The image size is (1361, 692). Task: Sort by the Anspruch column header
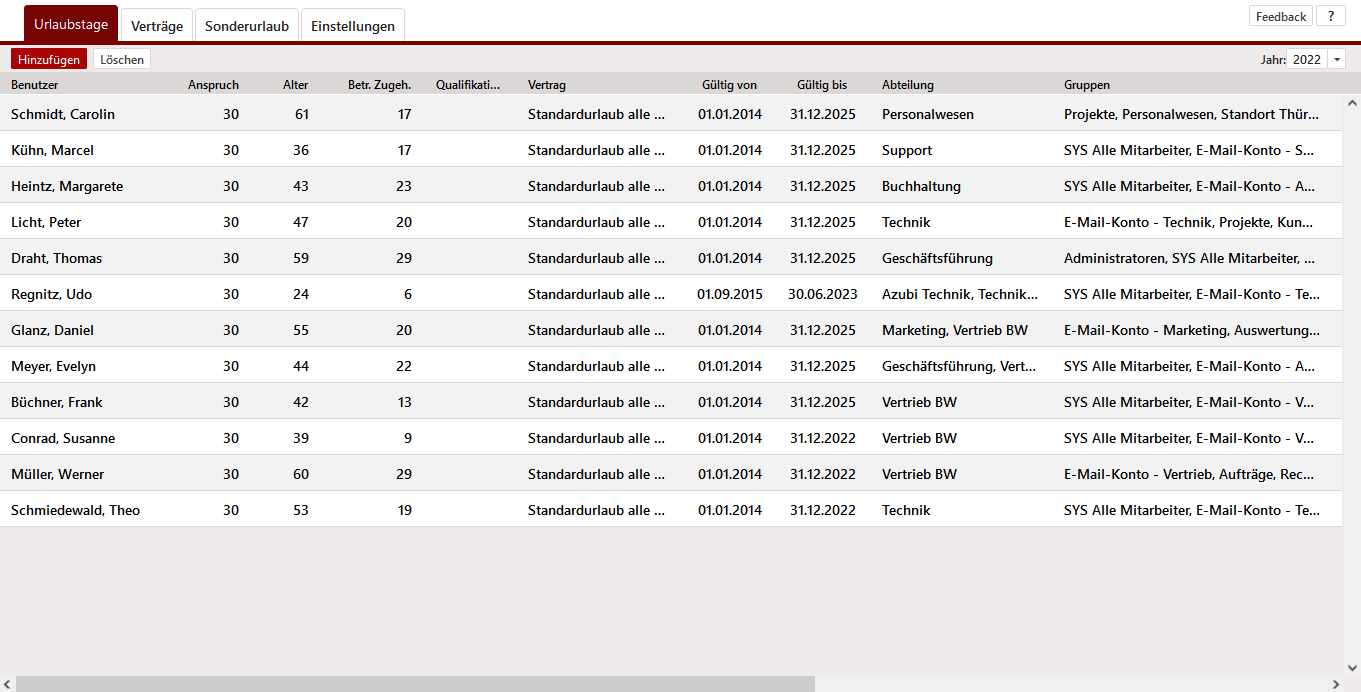click(213, 85)
